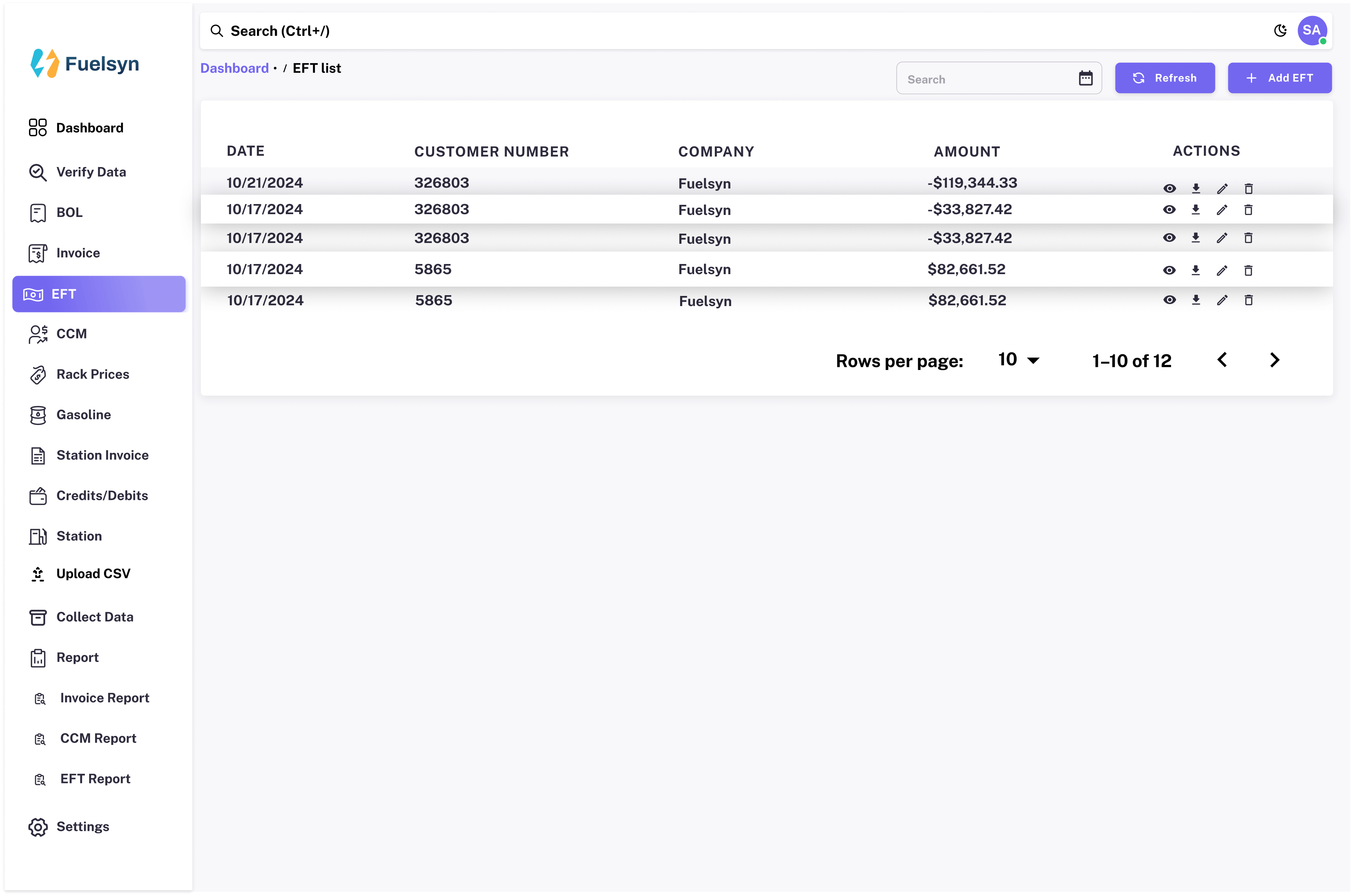Click the Station Invoice document icon
The height and width of the screenshot is (896, 1358).
pyautogui.click(x=38, y=456)
